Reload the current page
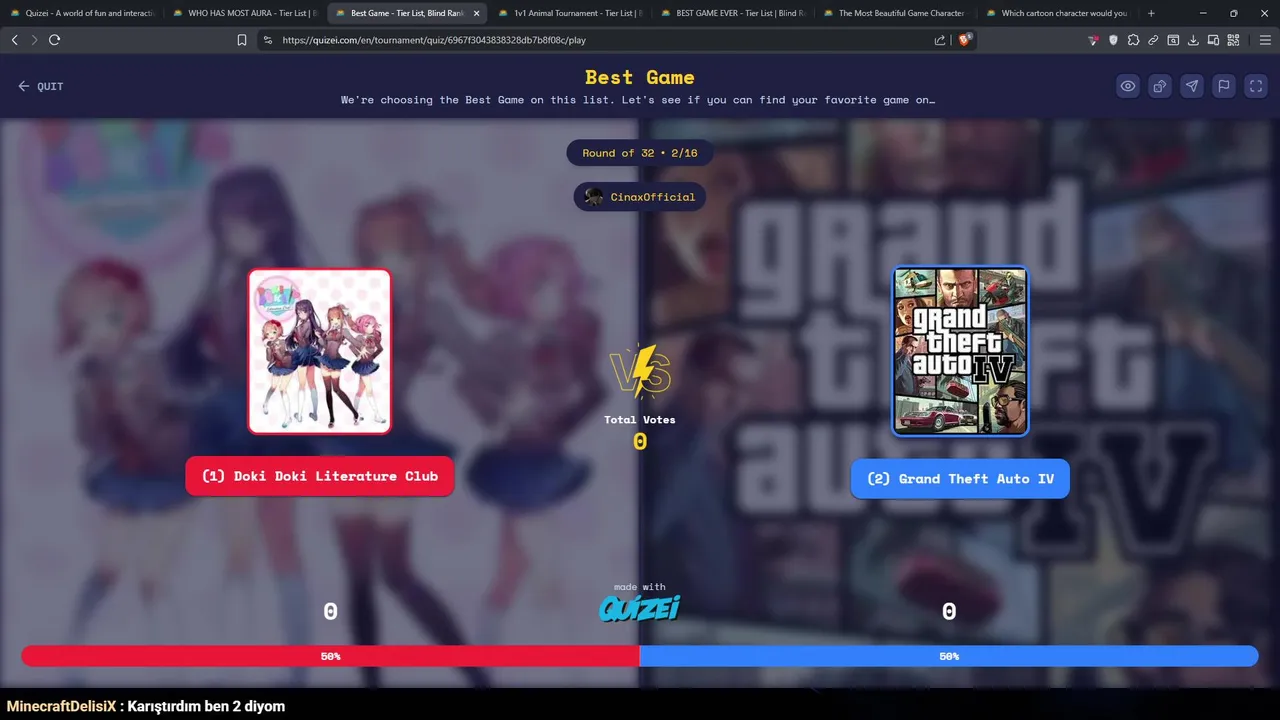The image size is (1280, 720). click(x=54, y=40)
